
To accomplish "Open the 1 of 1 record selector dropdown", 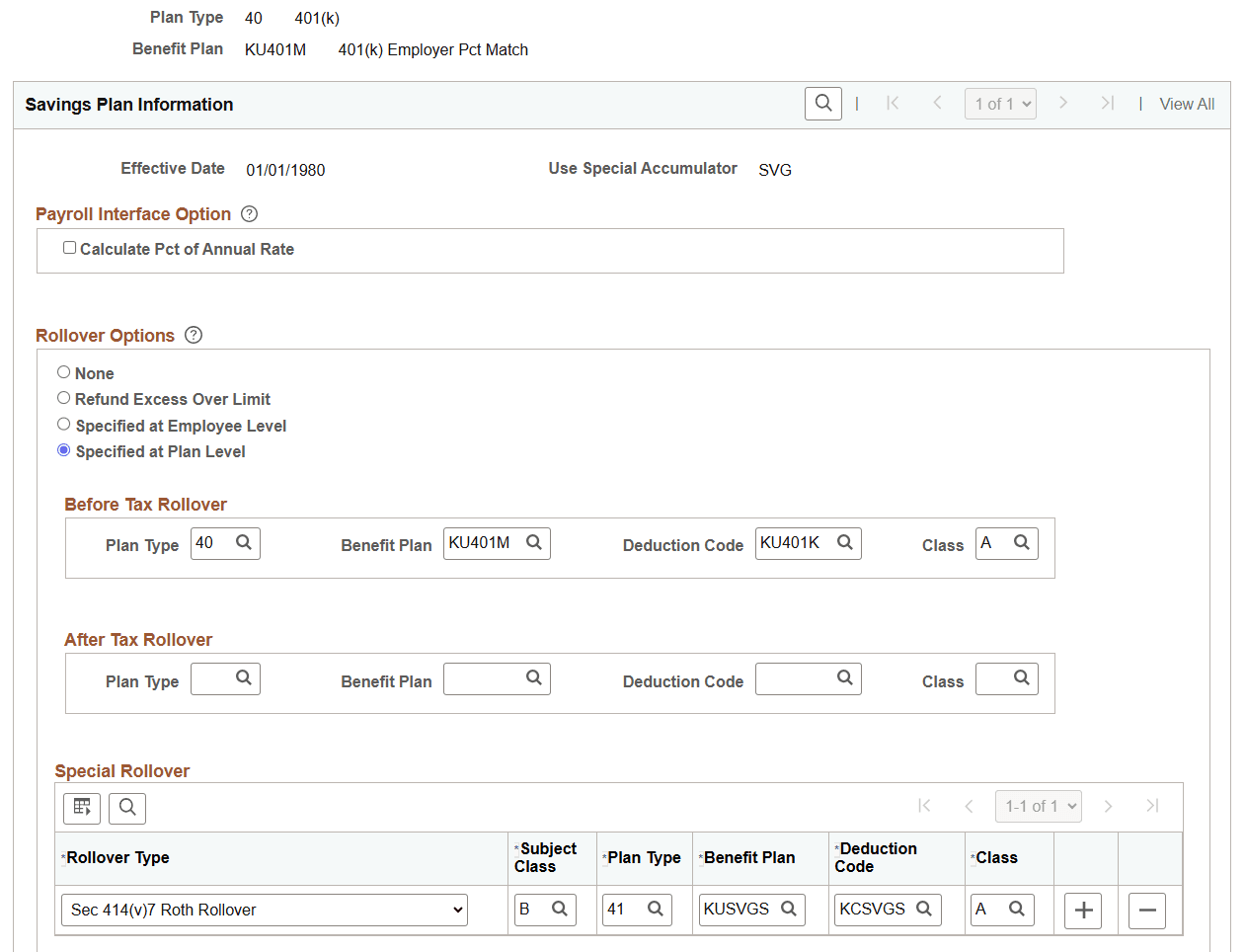I will 1000,103.
